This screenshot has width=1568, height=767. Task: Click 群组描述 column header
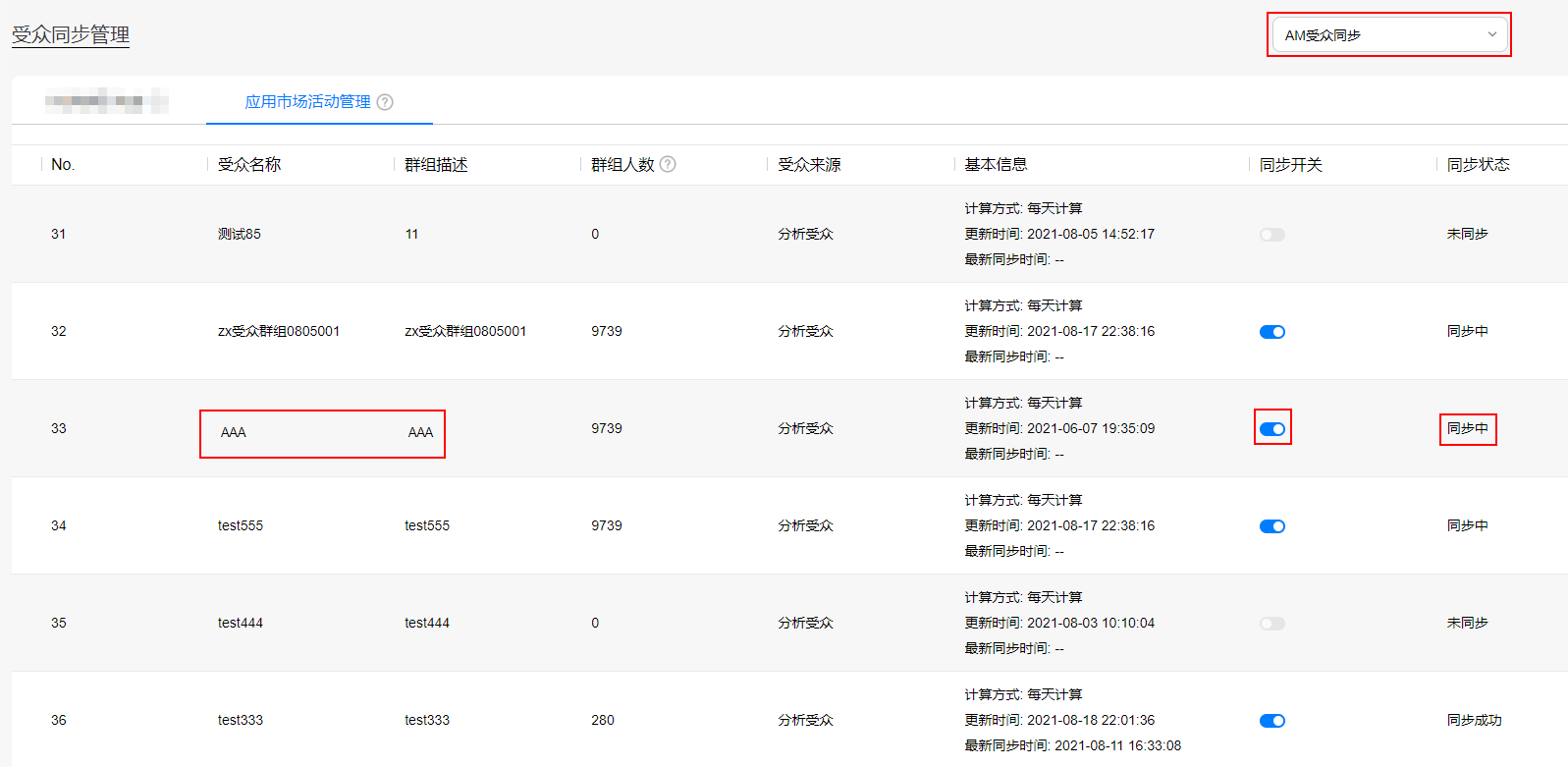436,164
